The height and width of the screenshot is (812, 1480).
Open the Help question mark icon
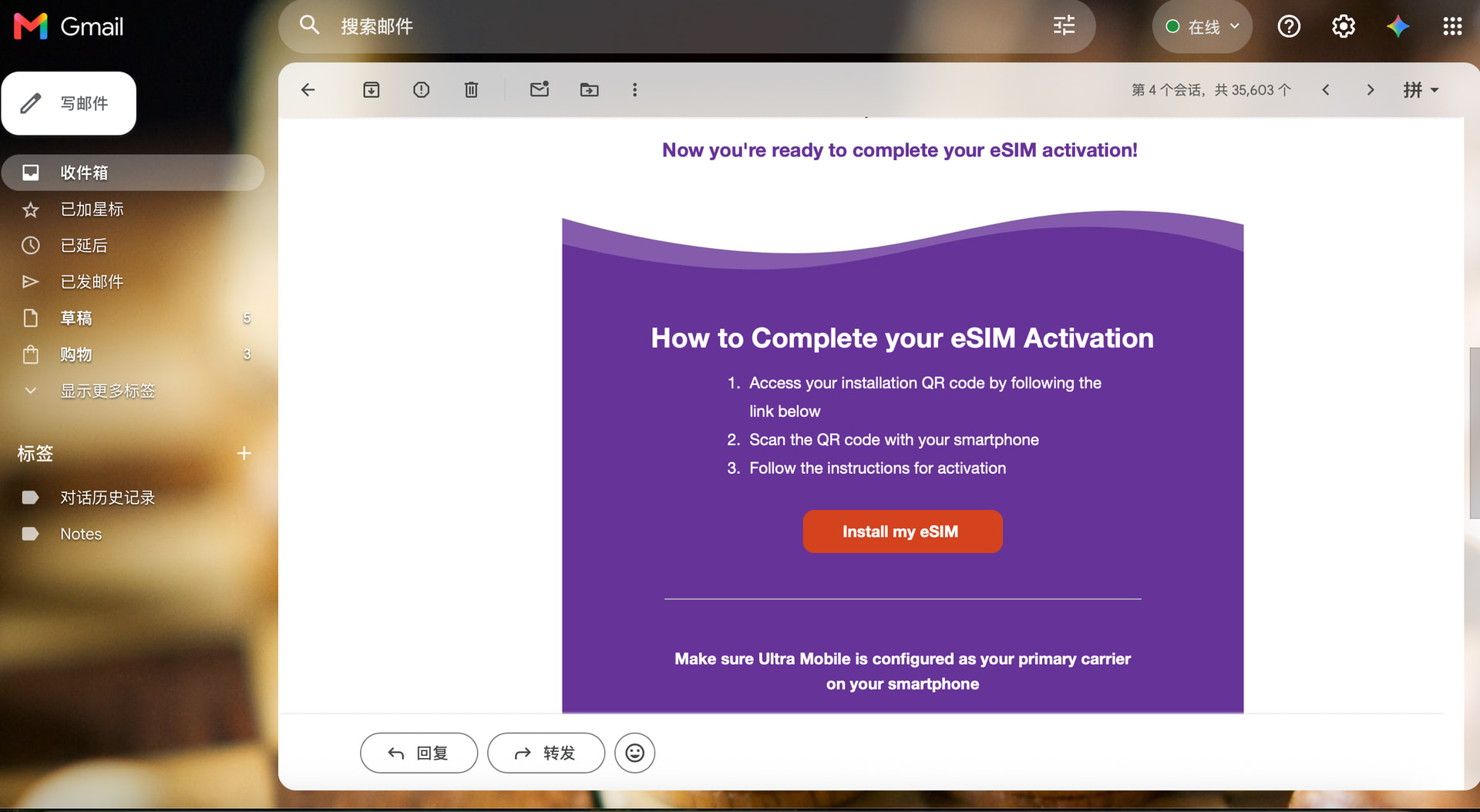(x=1289, y=27)
